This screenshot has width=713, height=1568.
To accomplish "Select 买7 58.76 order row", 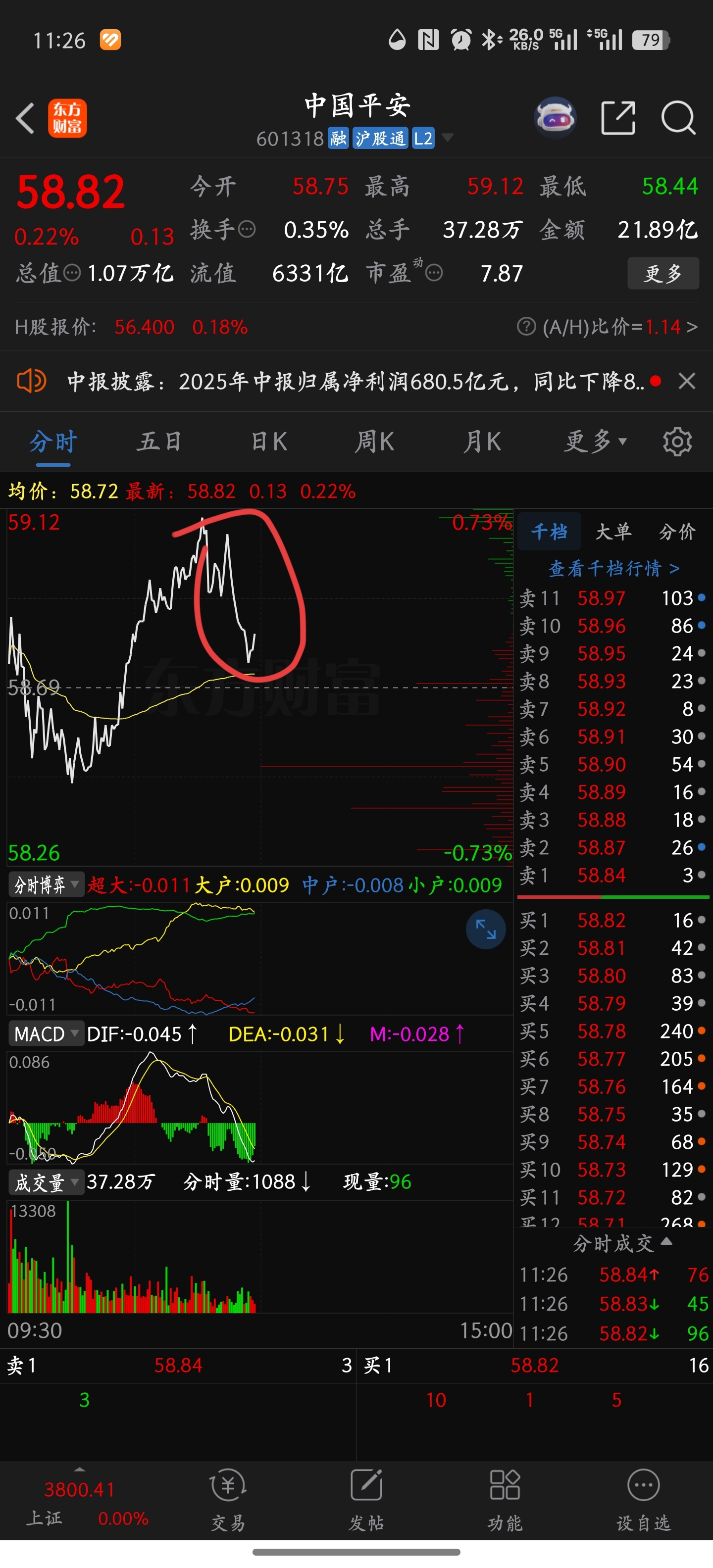I will (612, 1086).
